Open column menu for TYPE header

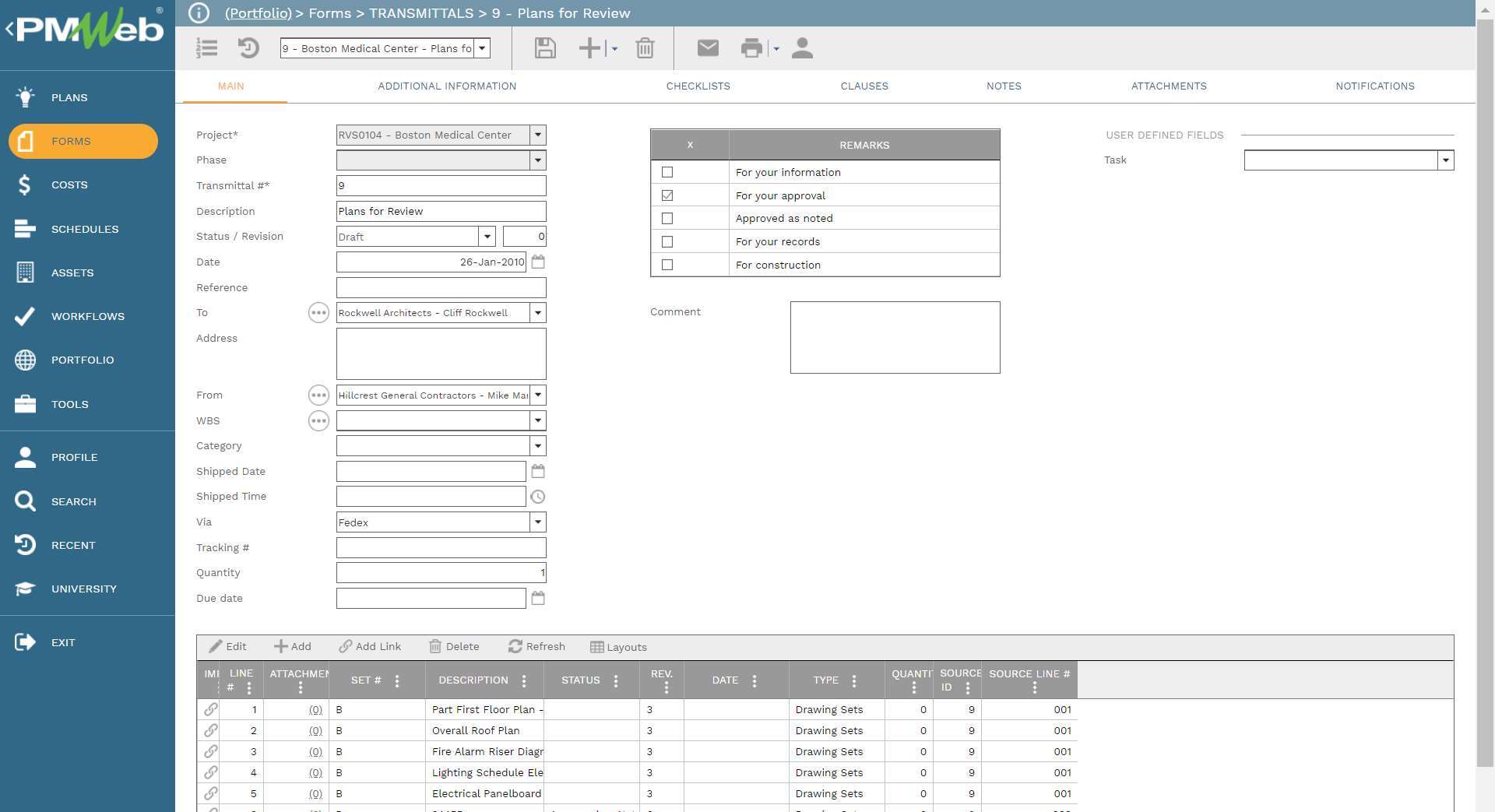click(854, 681)
